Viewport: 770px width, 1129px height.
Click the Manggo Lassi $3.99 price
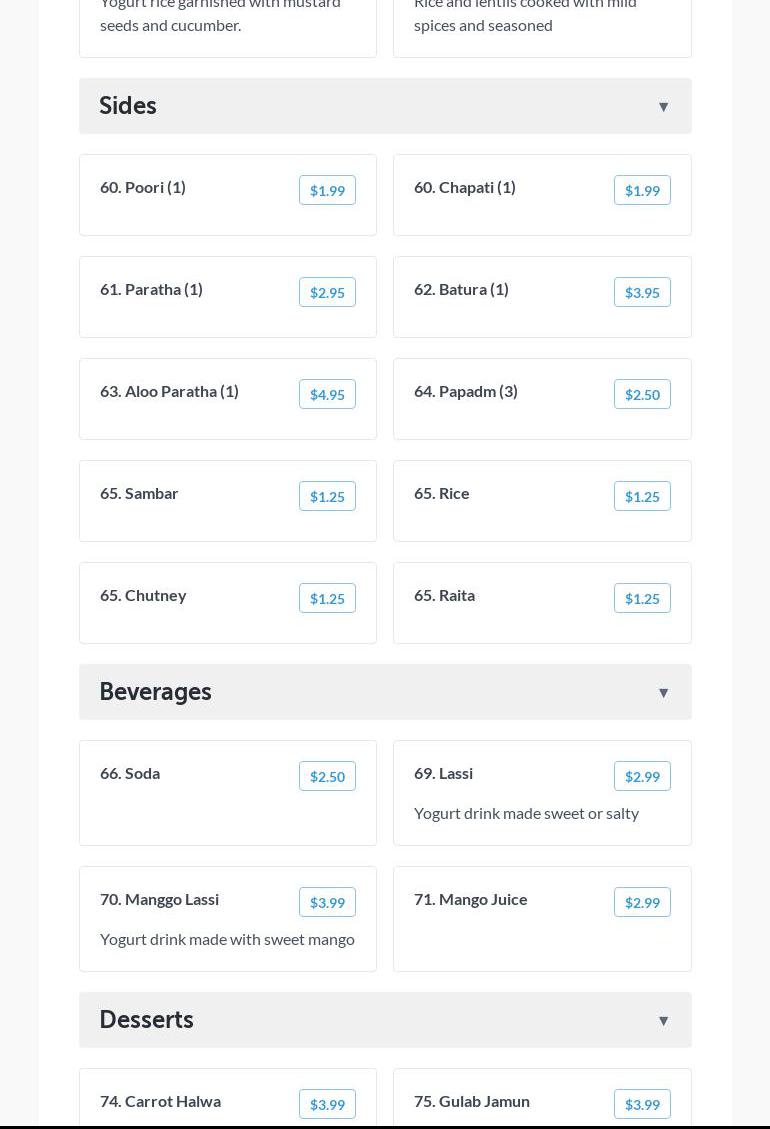coord(327,903)
